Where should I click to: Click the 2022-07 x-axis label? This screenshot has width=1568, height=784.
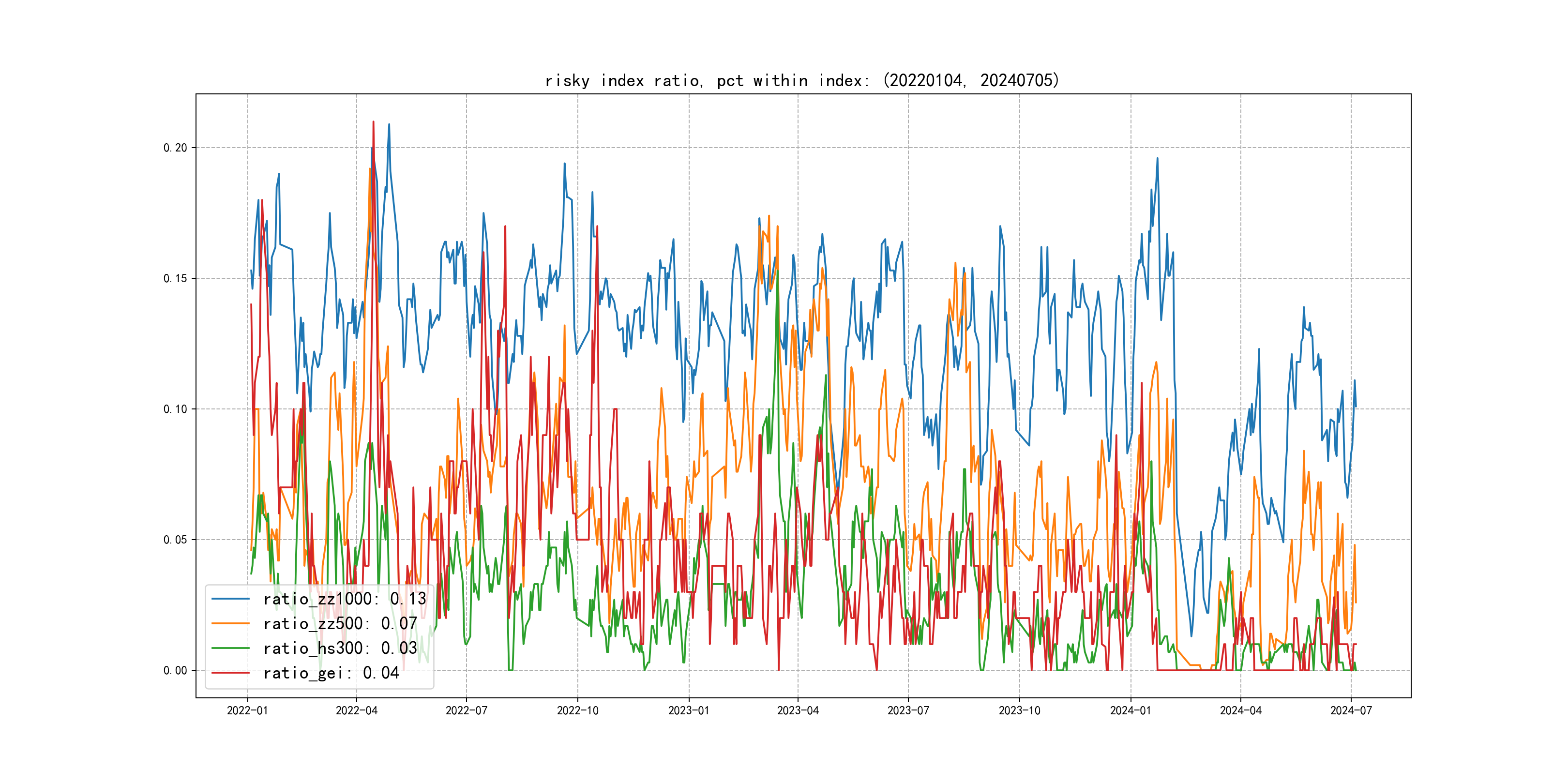pyautogui.click(x=466, y=710)
